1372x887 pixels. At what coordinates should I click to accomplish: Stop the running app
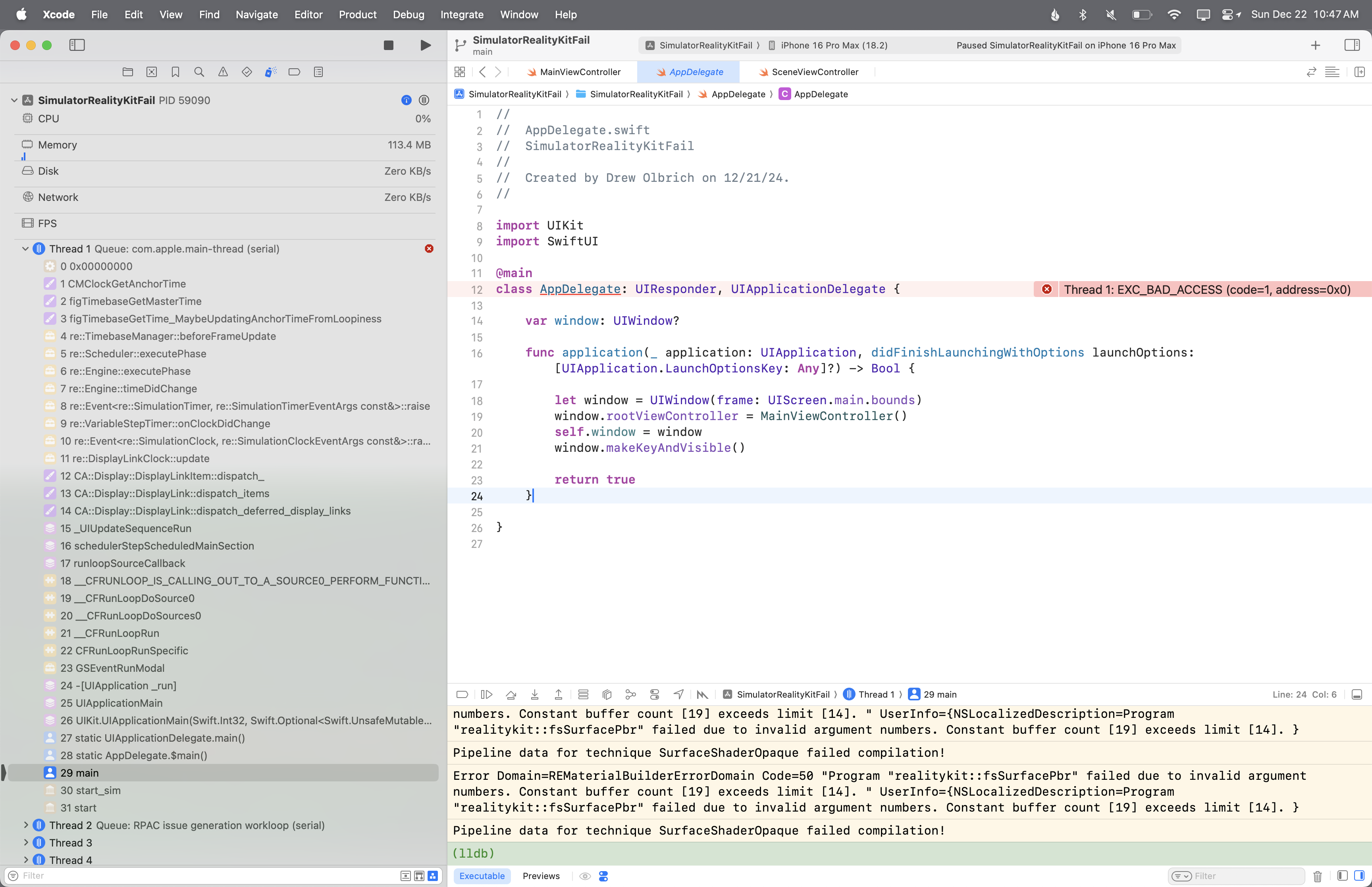pos(389,45)
